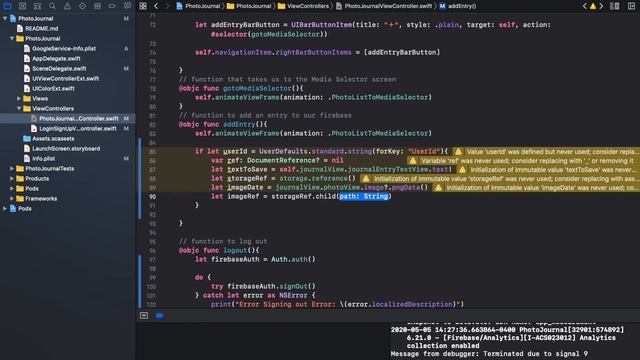Open the Breakpoint navigator tab

tap(112, 6)
